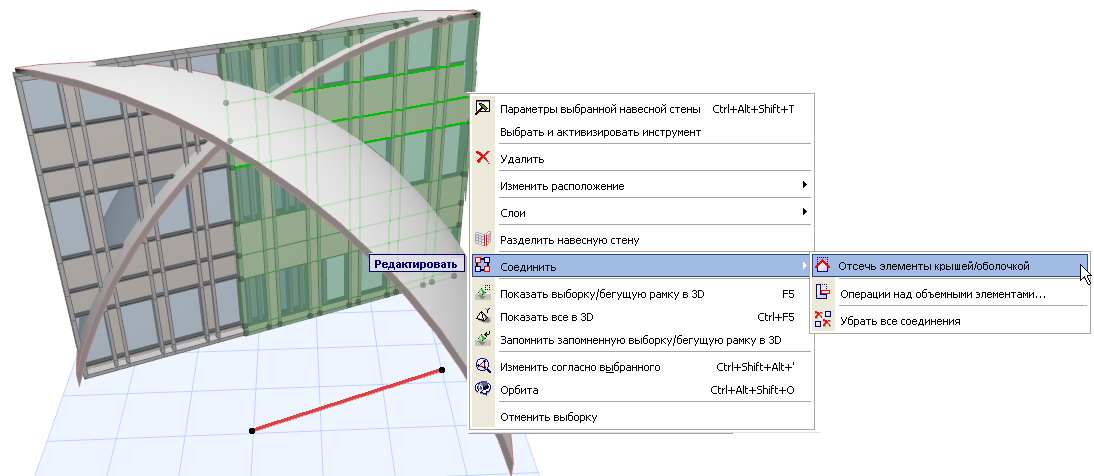Click the show all in 3D icon
The image size is (1094, 476).
[482, 317]
